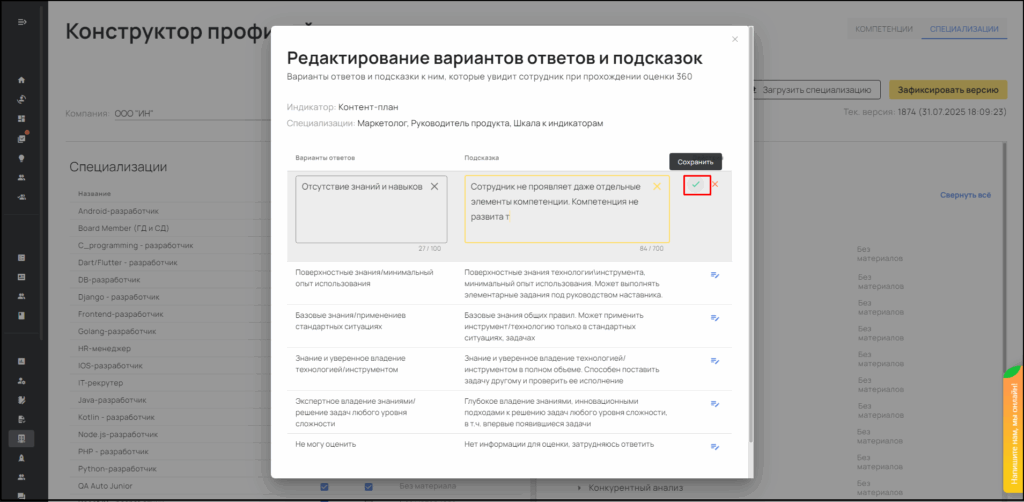This screenshot has width=1024, height=502.
Task: Clear the hint text with the yellow X
Action: pyautogui.click(x=657, y=186)
